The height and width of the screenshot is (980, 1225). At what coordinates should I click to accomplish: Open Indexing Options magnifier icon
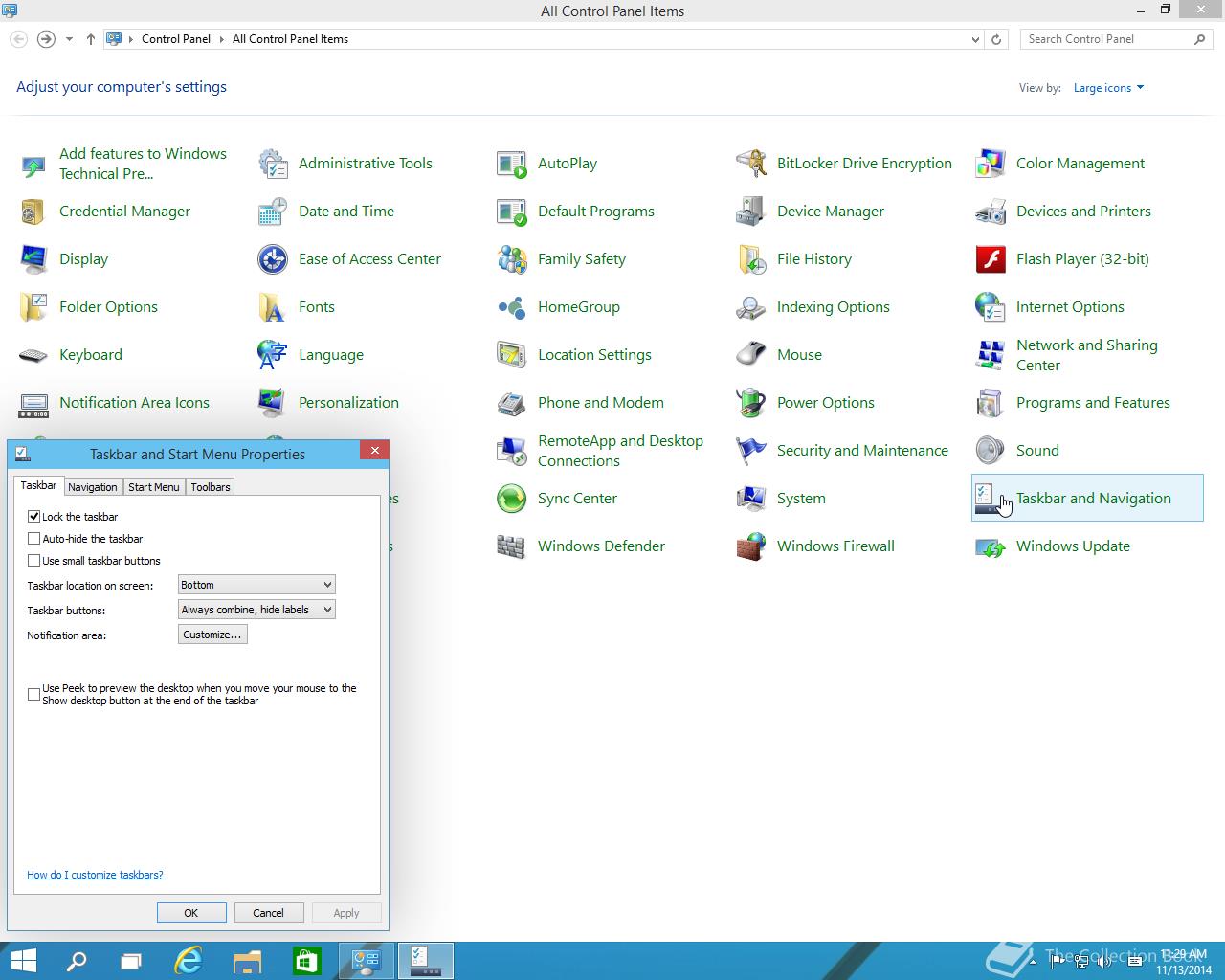point(751,307)
